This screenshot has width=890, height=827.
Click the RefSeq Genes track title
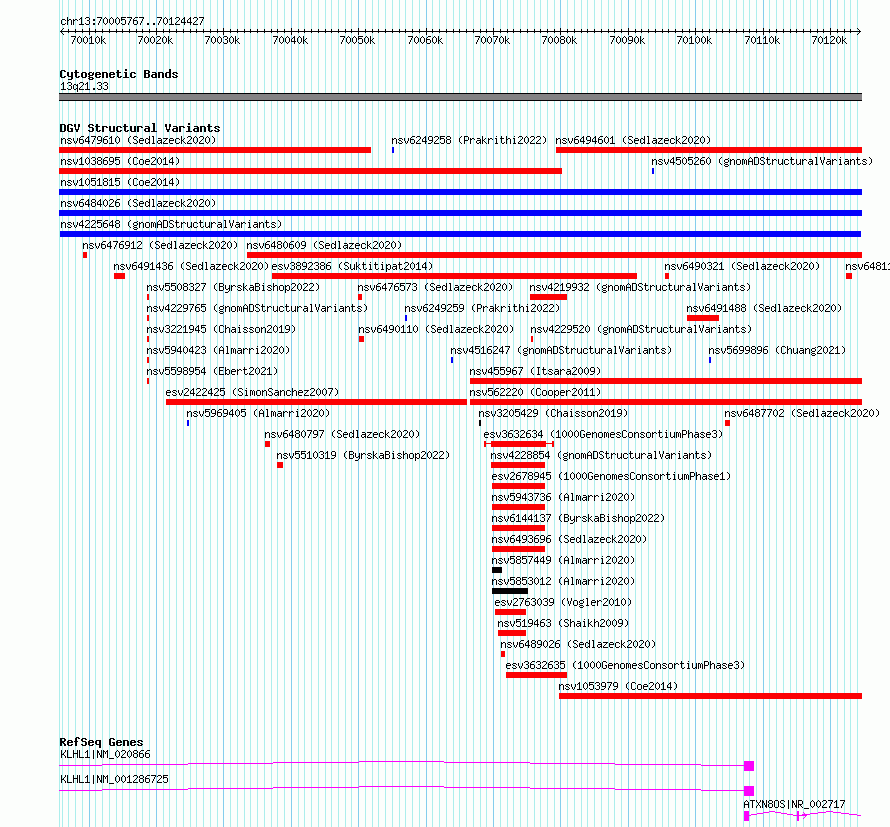click(x=101, y=742)
